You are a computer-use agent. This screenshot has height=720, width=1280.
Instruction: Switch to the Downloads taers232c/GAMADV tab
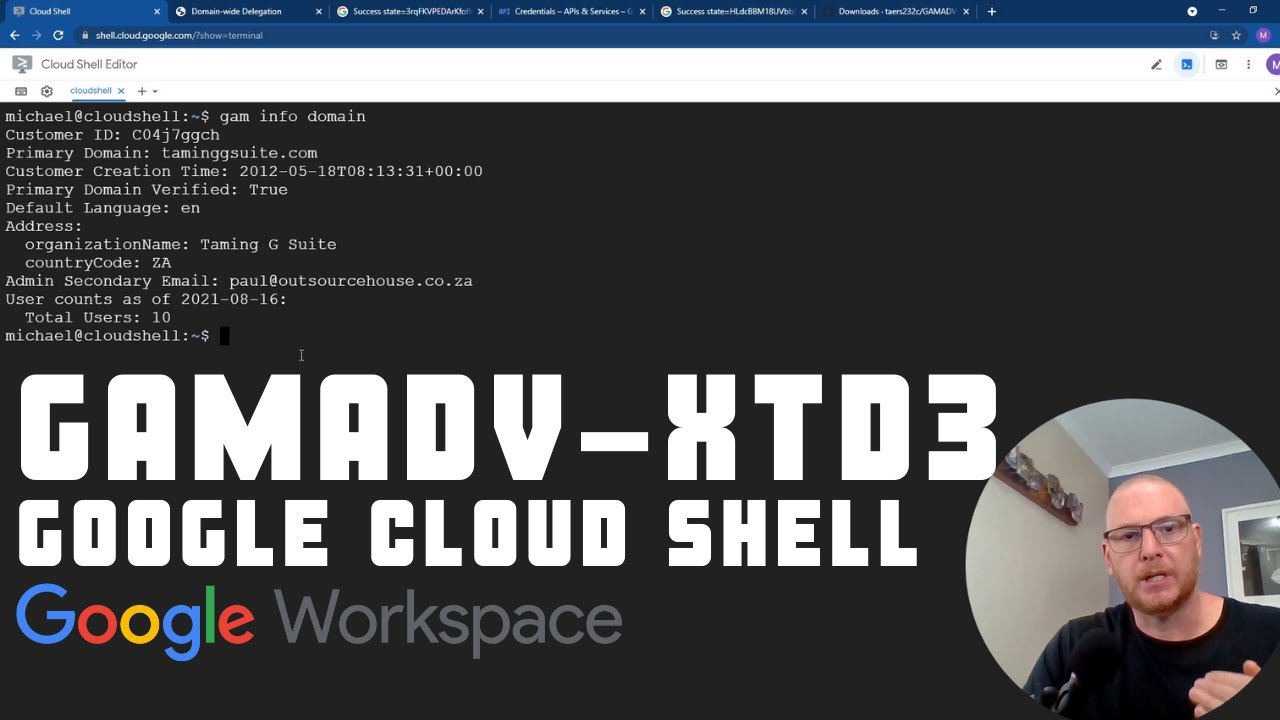[896, 12]
